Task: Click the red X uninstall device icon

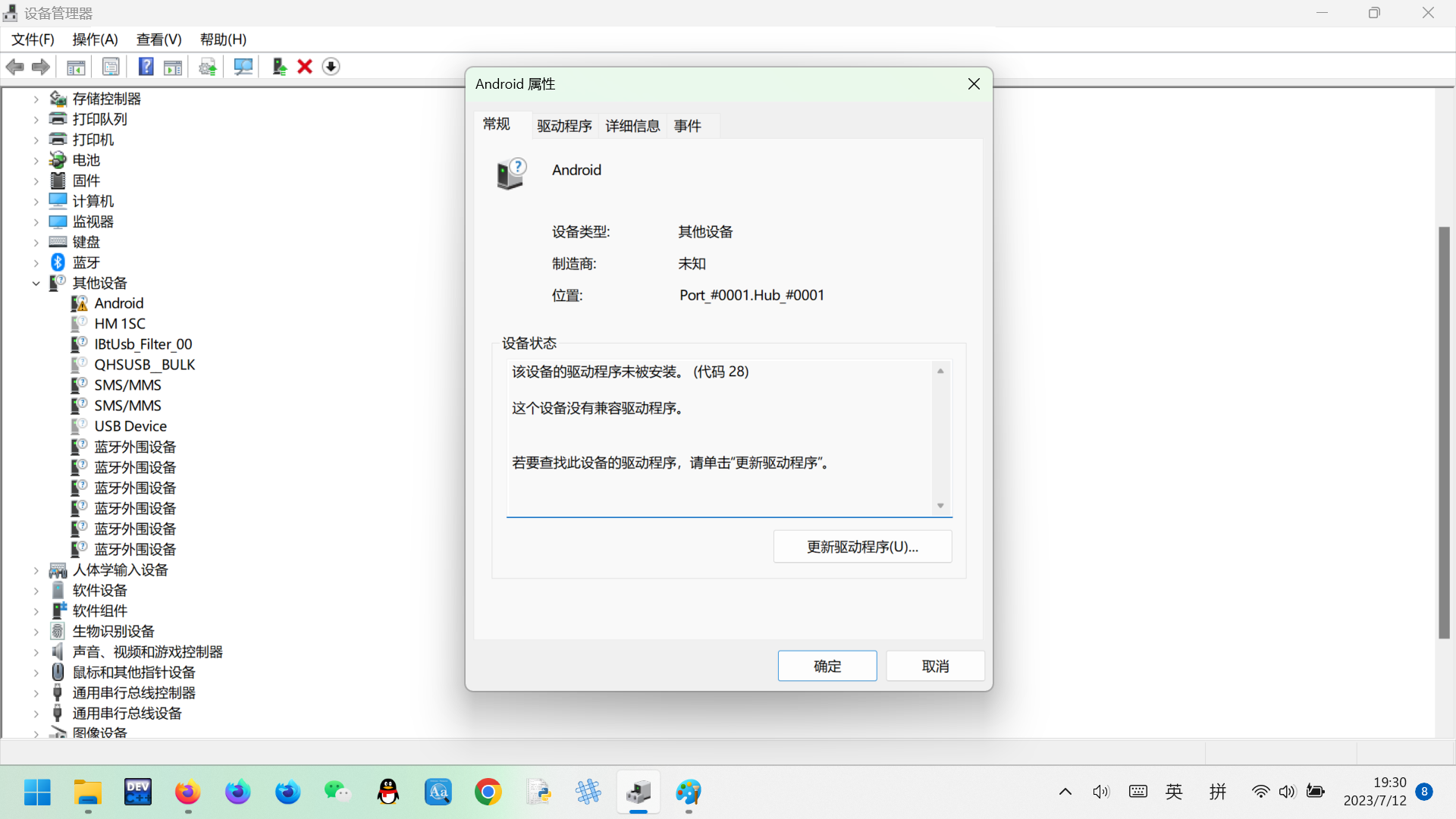Action: click(305, 67)
